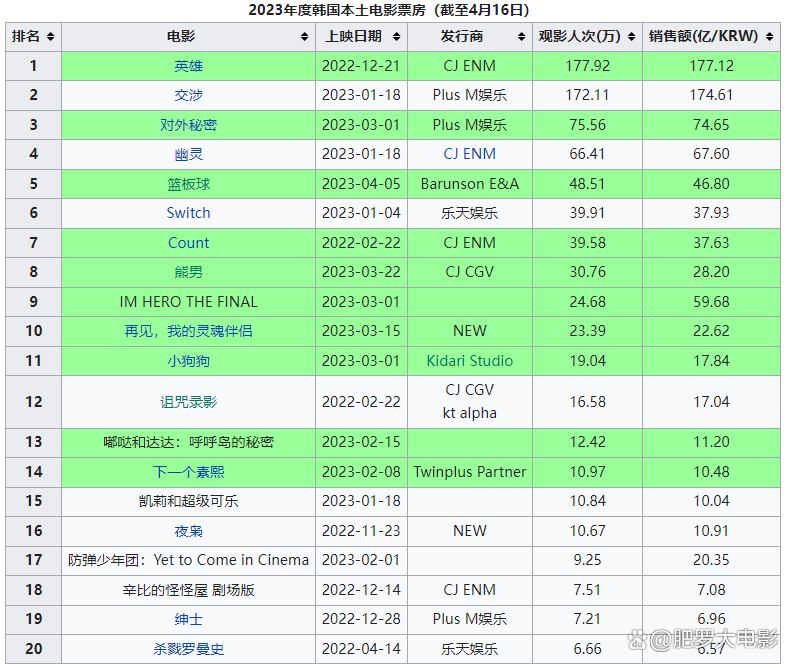This screenshot has height=668, width=794.
Task: Click the Count movie link
Action: pyautogui.click(x=188, y=243)
